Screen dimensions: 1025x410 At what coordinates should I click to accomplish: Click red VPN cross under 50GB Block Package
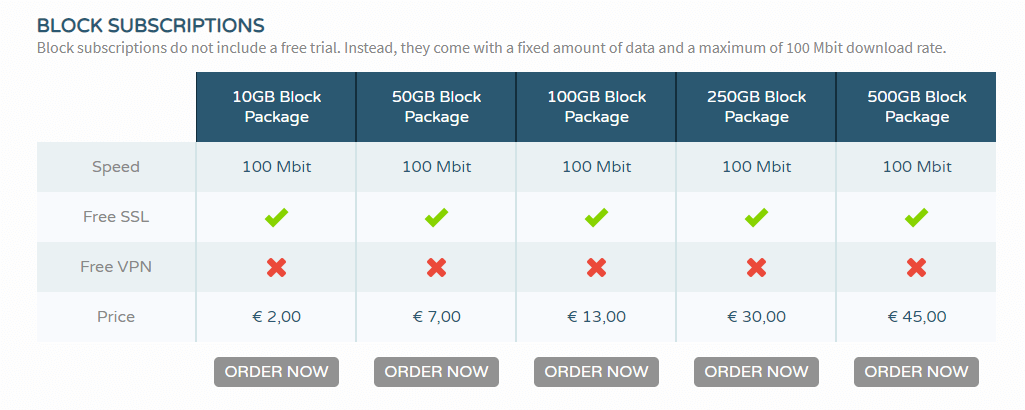coord(436,267)
